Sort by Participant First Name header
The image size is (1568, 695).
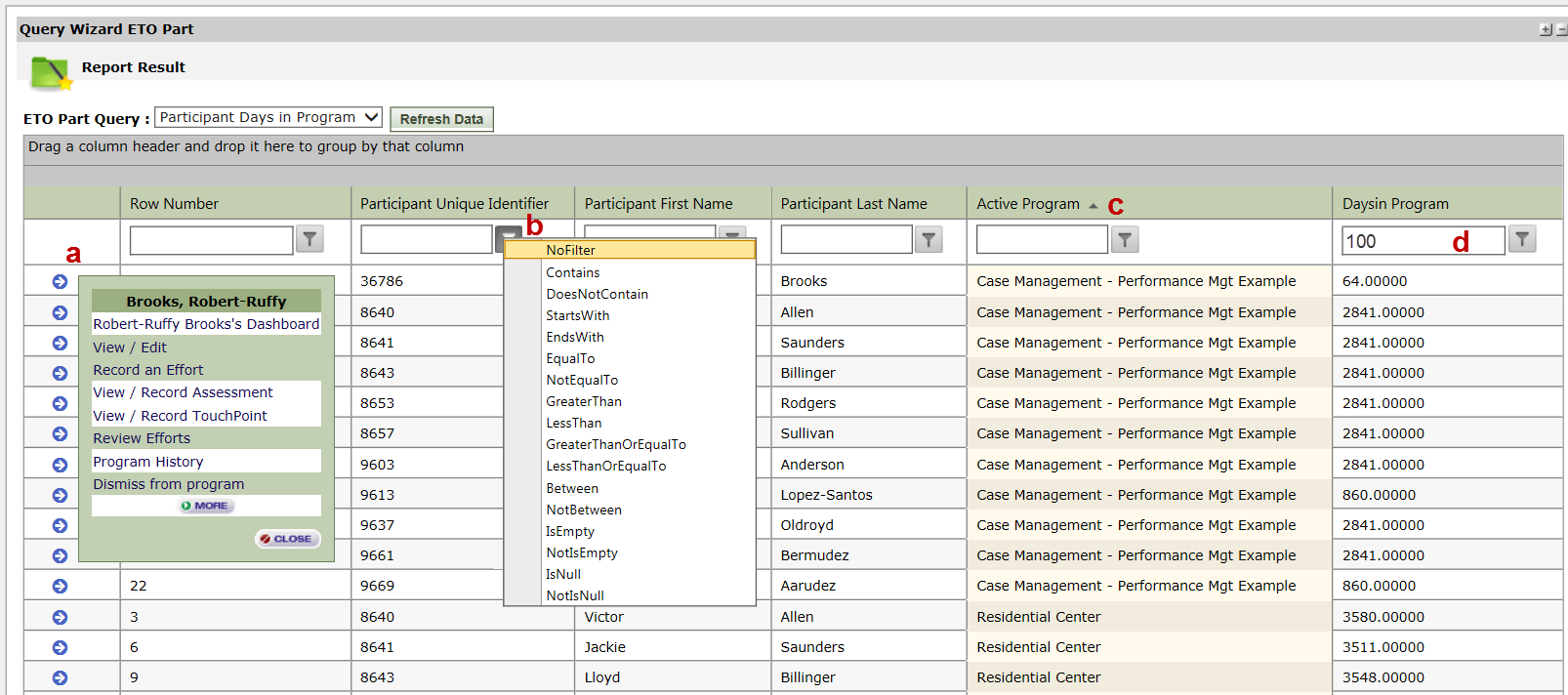[658, 204]
